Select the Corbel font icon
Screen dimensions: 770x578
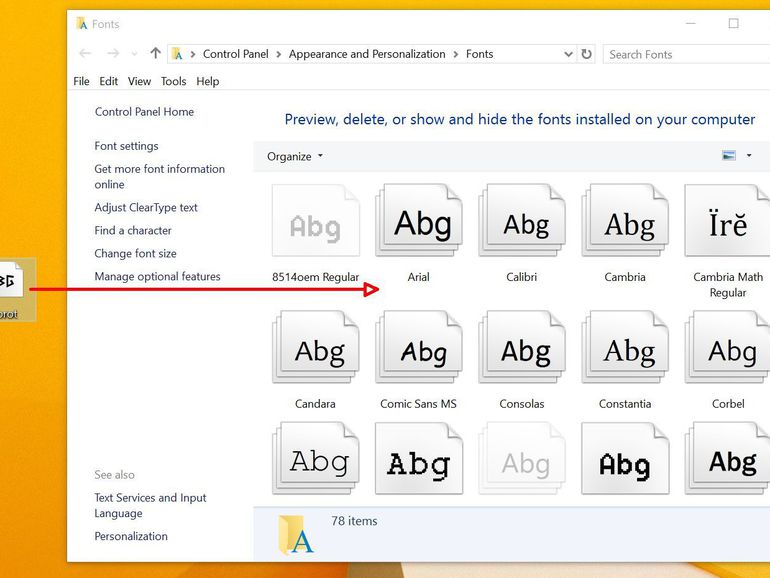point(727,347)
